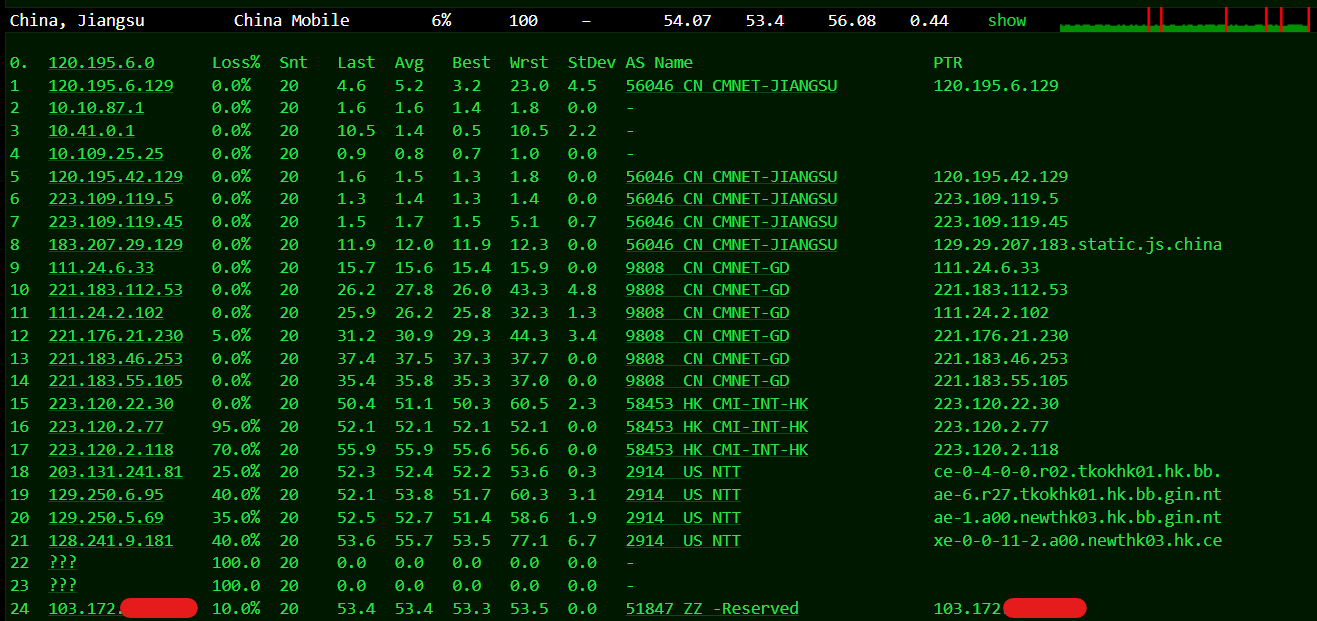The height and width of the screenshot is (621, 1317).
Task: Select the 'PTR' column header
Action: click(948, 63)
